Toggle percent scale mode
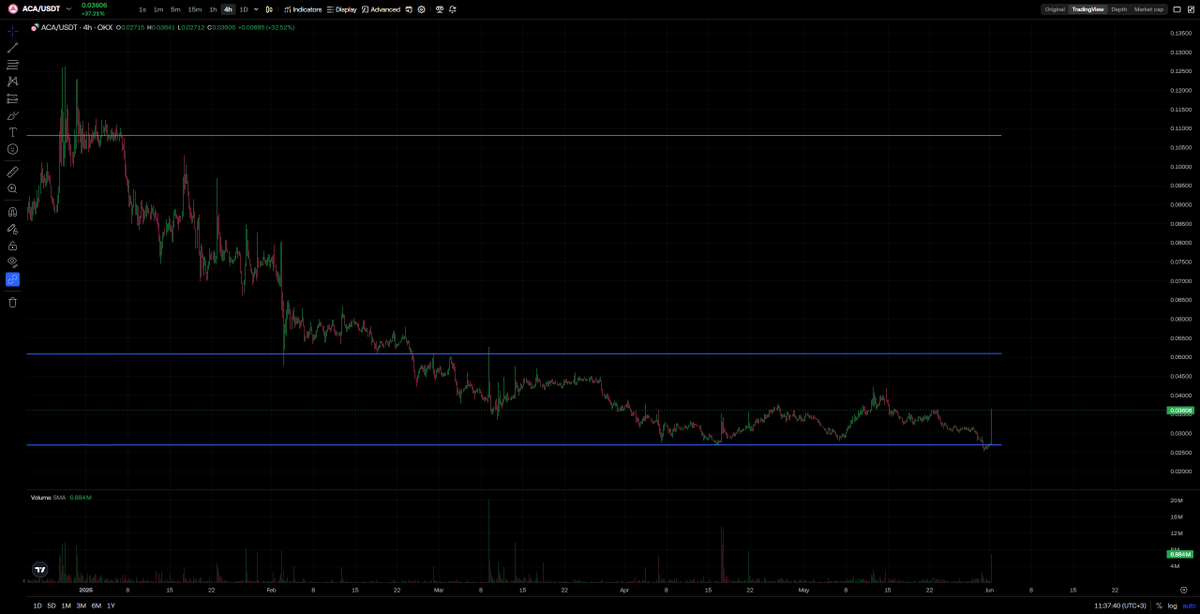 tap(1159, 606)
